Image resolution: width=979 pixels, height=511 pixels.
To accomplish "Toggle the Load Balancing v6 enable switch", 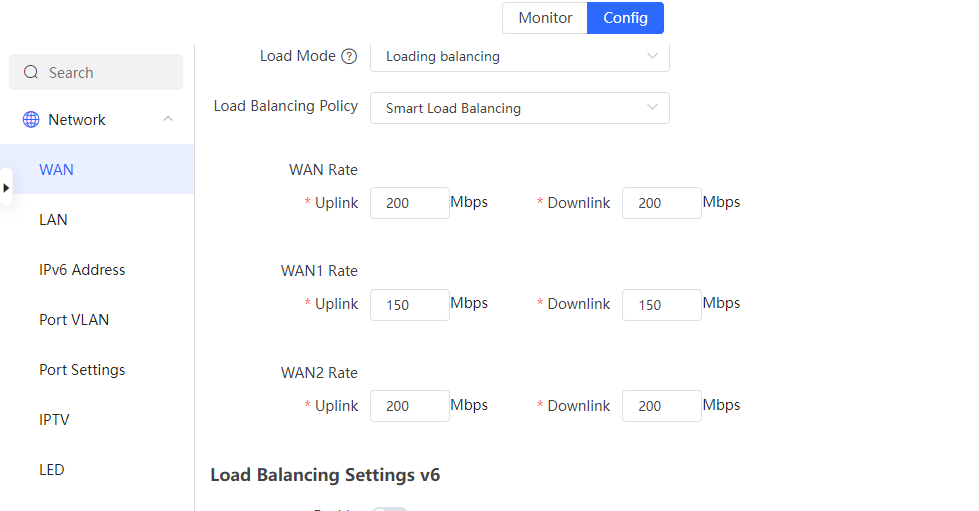I will click(x=389, y=508).
